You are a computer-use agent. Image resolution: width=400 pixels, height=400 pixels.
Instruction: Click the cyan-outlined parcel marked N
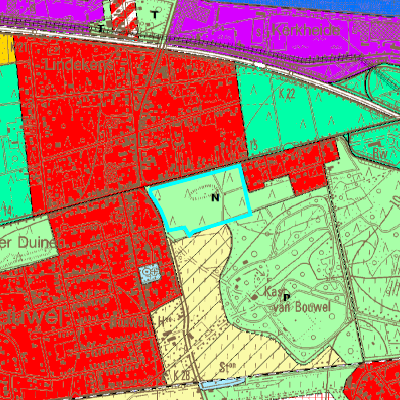pos(201,200)
